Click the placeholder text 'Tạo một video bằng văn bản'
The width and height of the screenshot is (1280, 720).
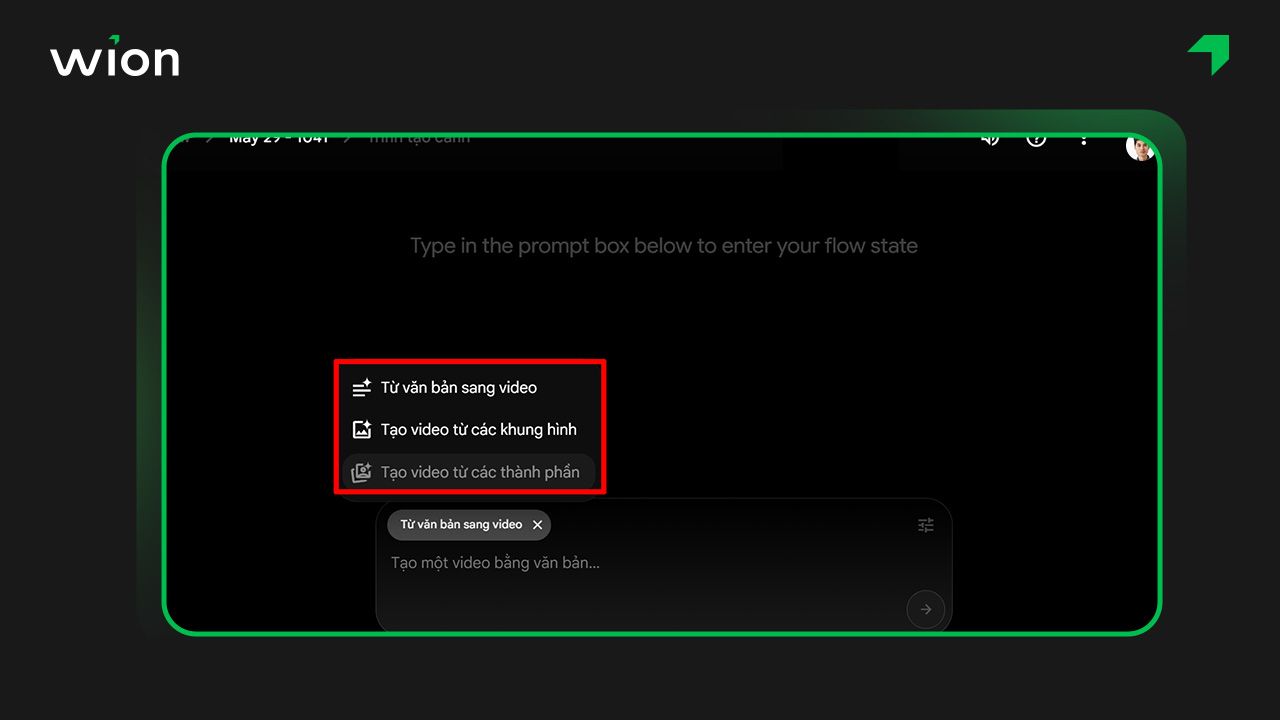pyautogui.click(x=495, y=563)
